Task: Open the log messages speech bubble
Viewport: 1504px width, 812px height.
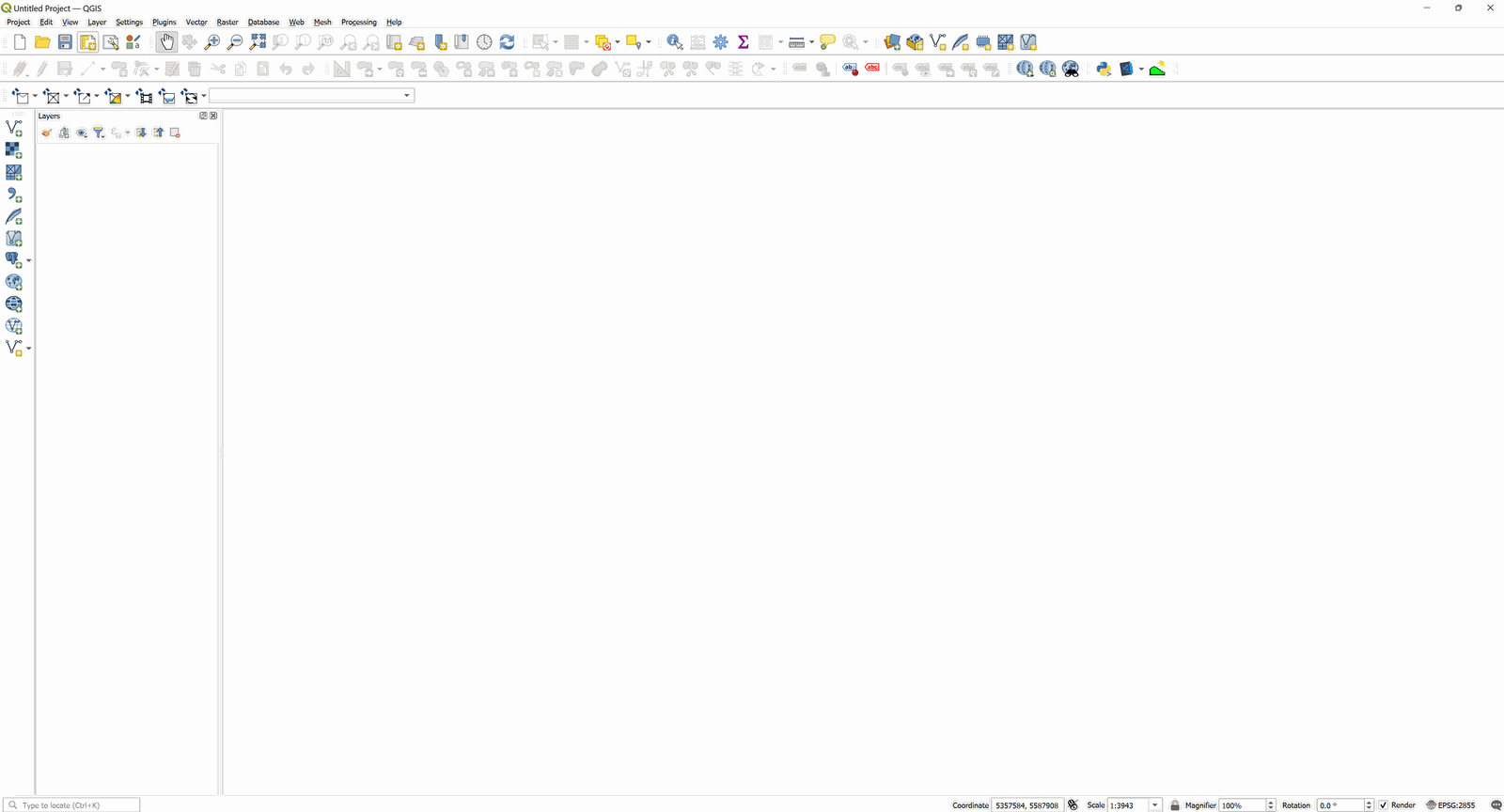Action: coord(1496,805)
